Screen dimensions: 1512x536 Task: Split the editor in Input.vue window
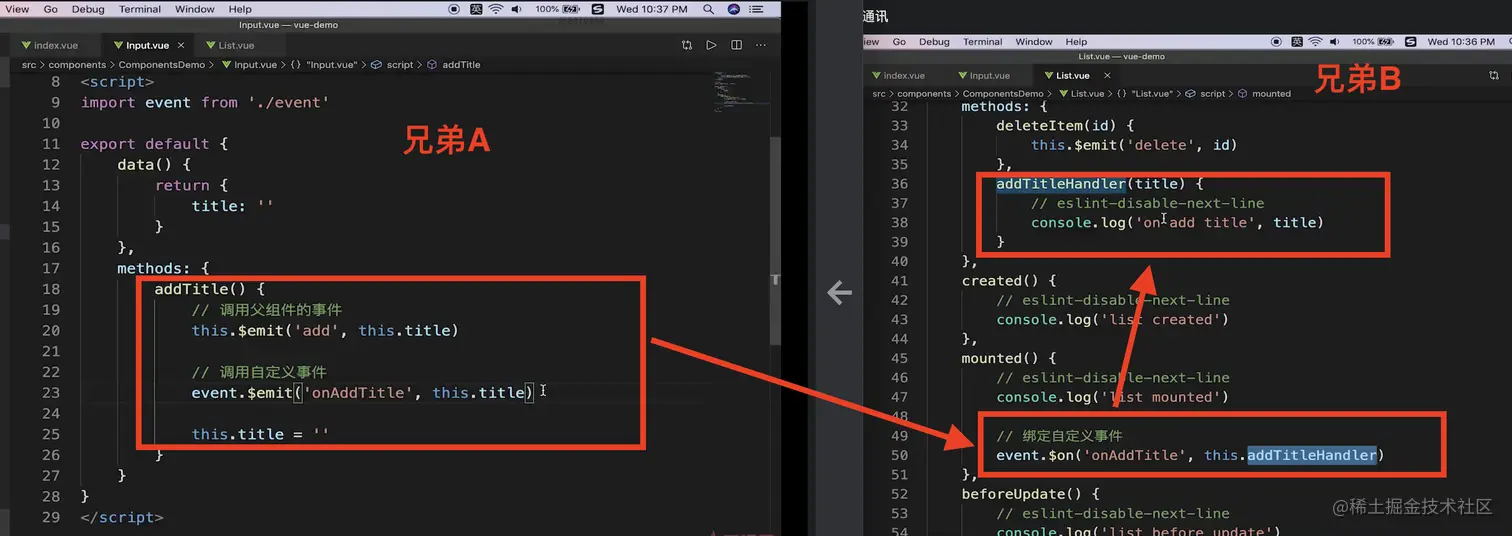[x=737, y=45]
